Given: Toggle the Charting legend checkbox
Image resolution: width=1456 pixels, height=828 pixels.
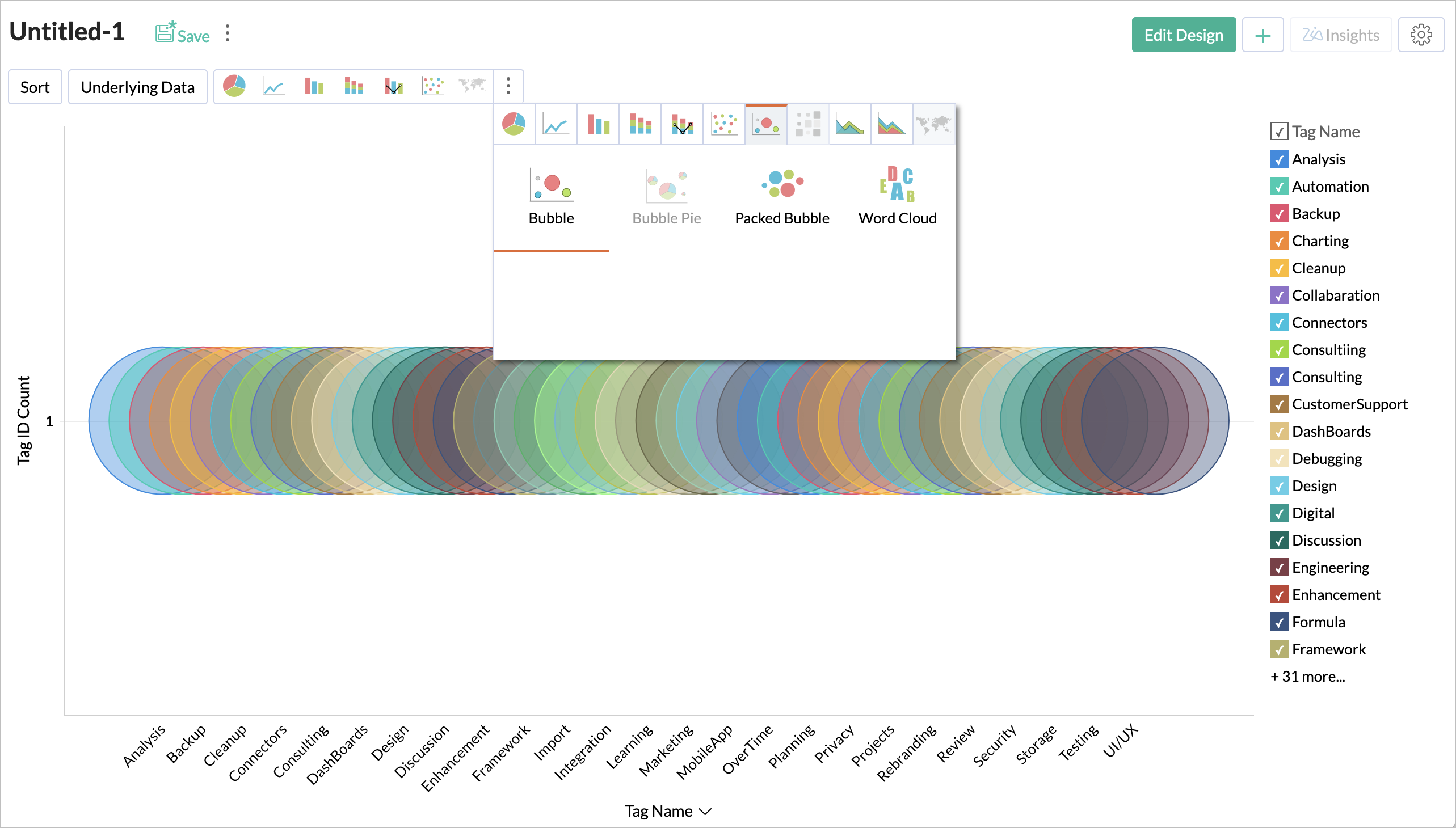Looking at the screenshot, I should point(1278,241).
